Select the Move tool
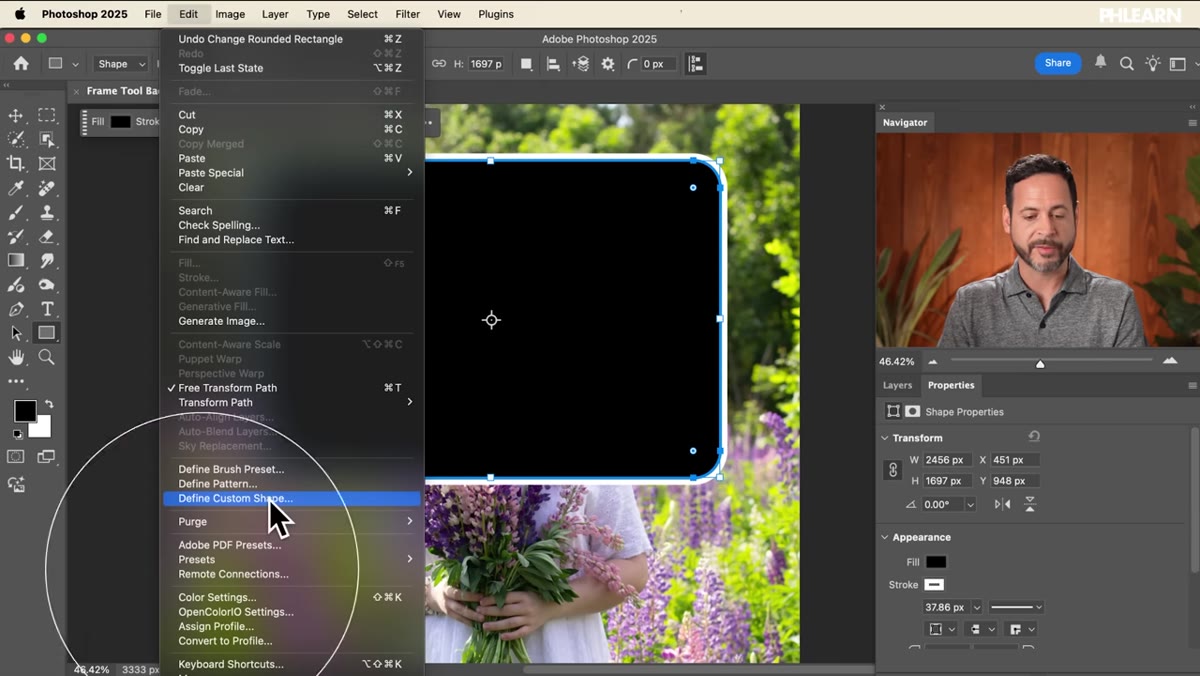 pyautogui.click(x=16, y=116)
